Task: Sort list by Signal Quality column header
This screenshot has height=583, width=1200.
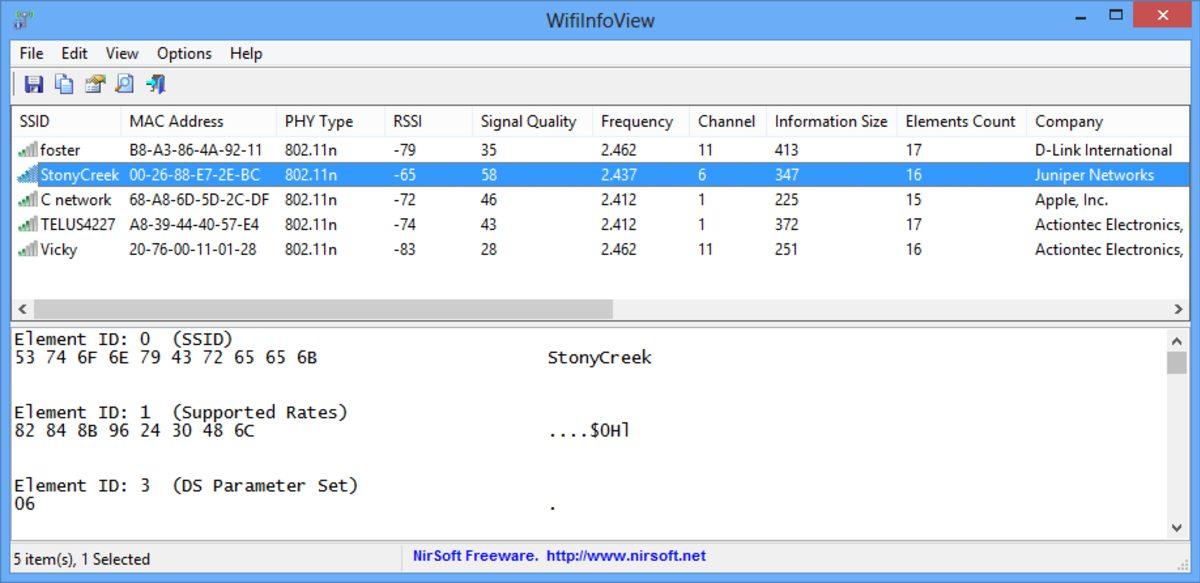Action: coord(528,122)
